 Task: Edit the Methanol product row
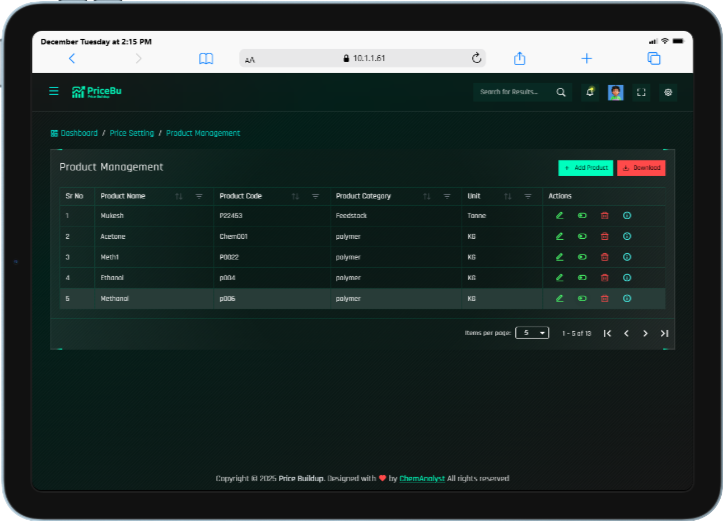[560, 298]
